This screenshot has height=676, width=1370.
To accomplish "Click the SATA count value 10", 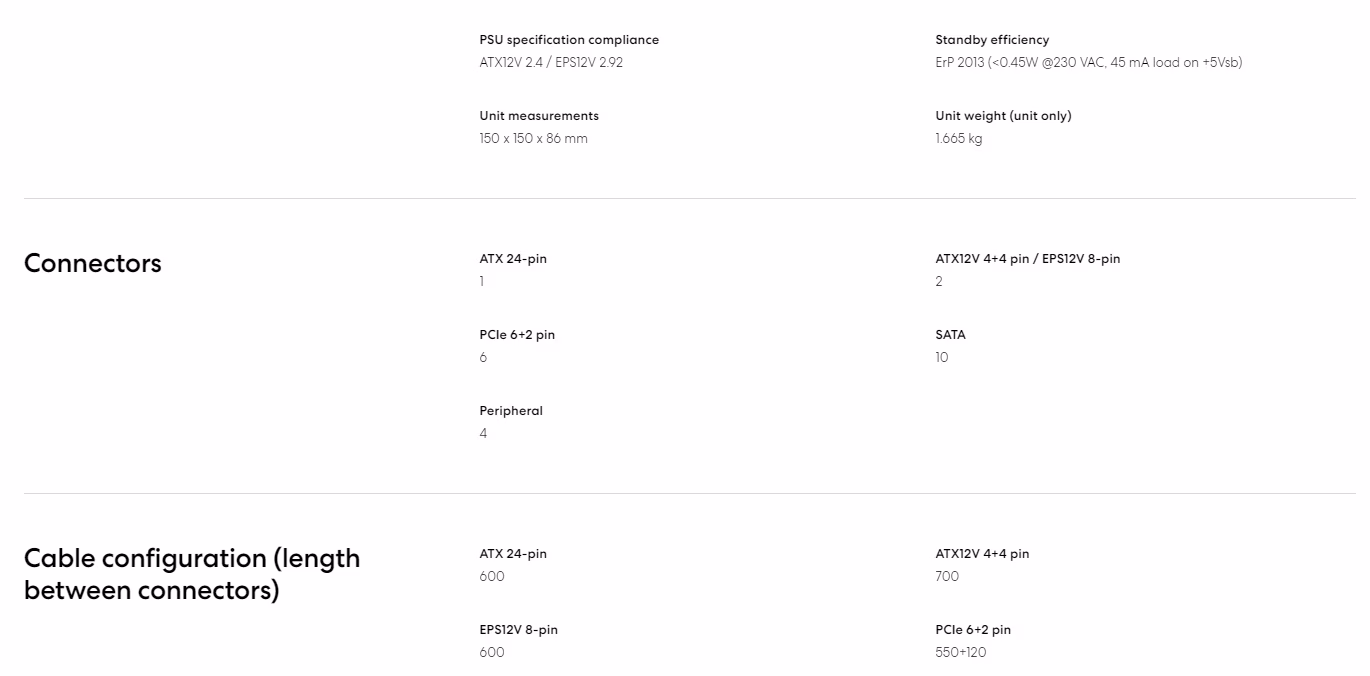I will (942, 357).
